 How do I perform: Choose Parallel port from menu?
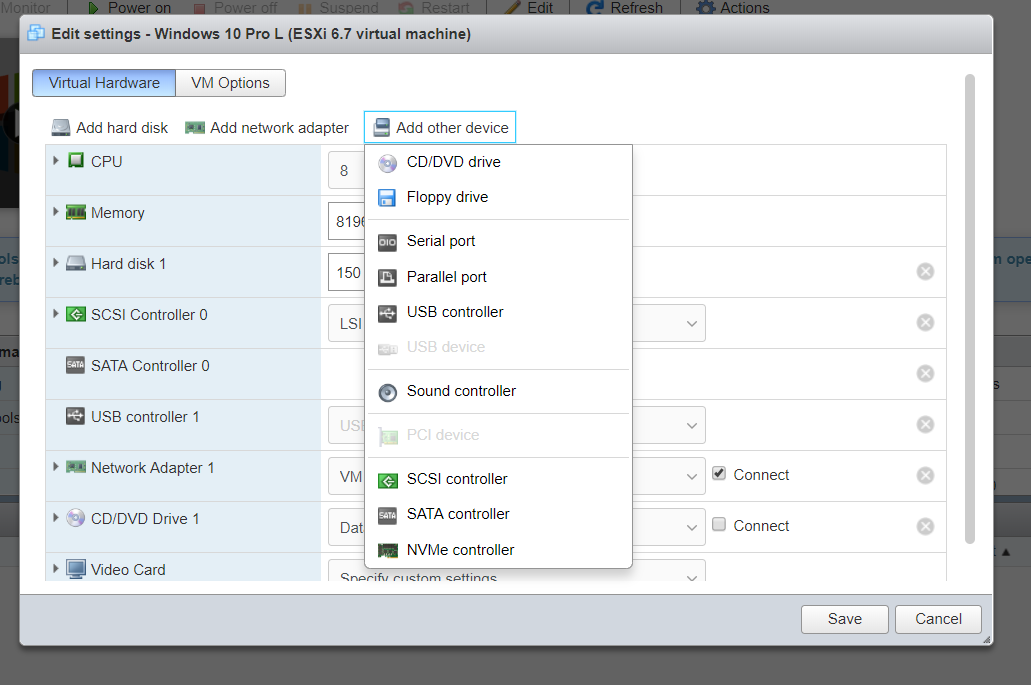(498, 277)
